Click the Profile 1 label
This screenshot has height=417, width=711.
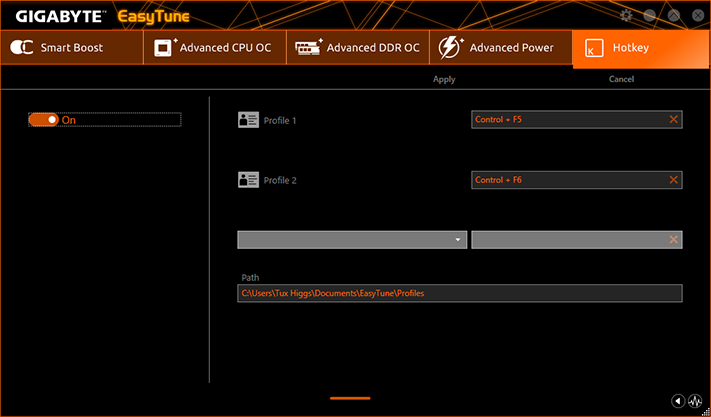click(280, 121)
